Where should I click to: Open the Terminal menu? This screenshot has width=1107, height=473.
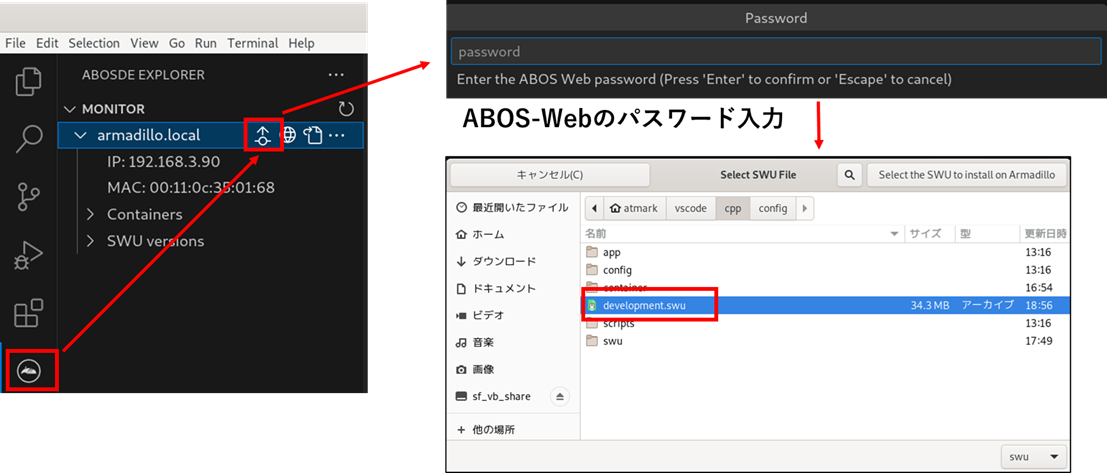click(252, 43)
